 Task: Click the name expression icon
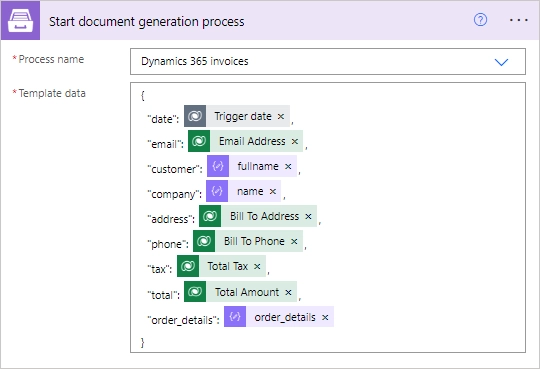coord(217,191)
